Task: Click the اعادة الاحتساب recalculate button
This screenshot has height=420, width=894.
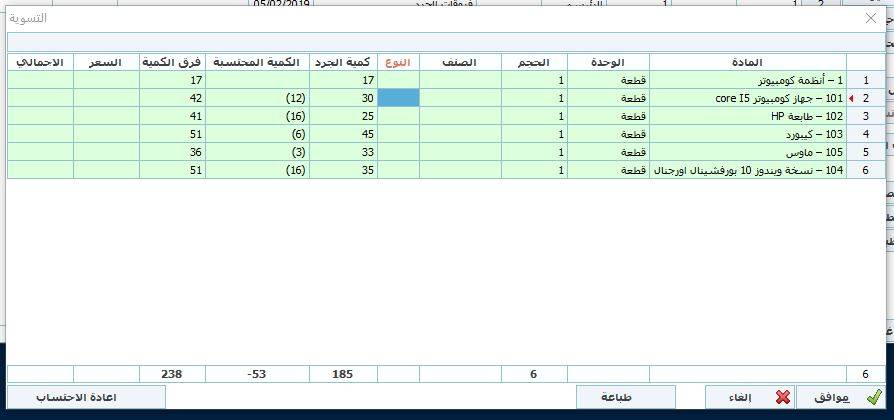Action: click(86, 397)
